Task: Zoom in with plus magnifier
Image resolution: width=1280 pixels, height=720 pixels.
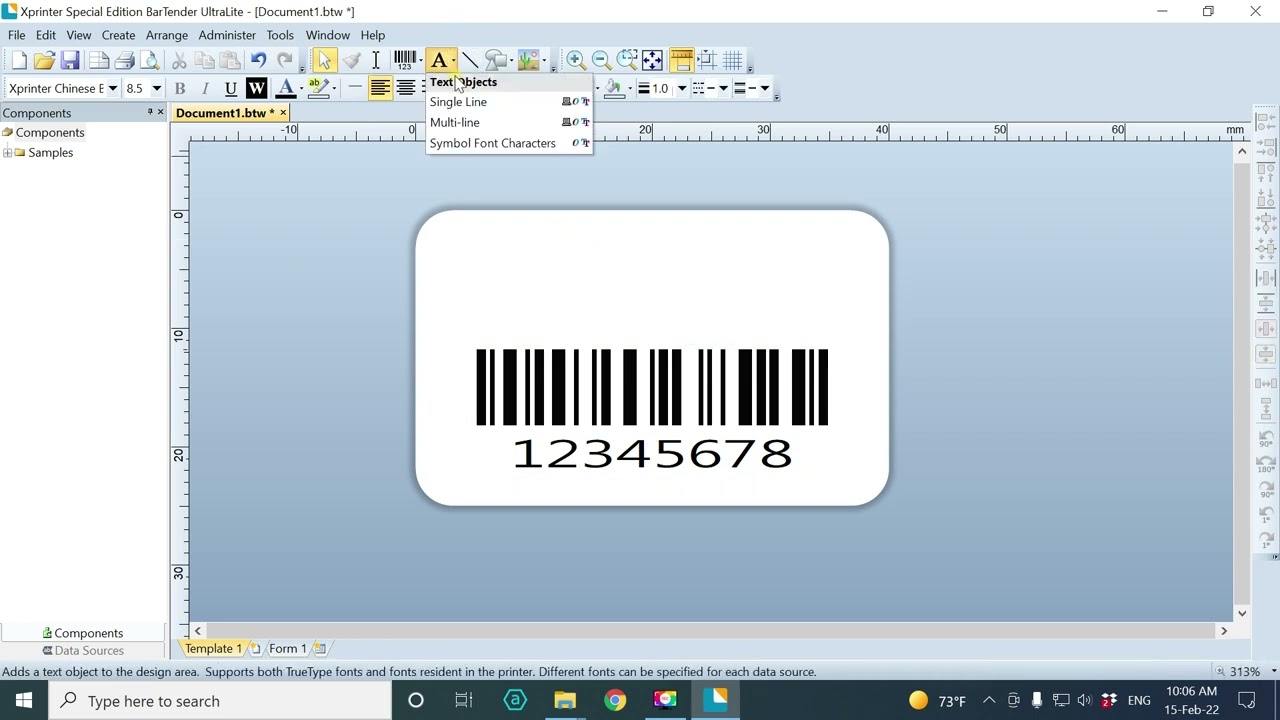Action: coord(575,61)
